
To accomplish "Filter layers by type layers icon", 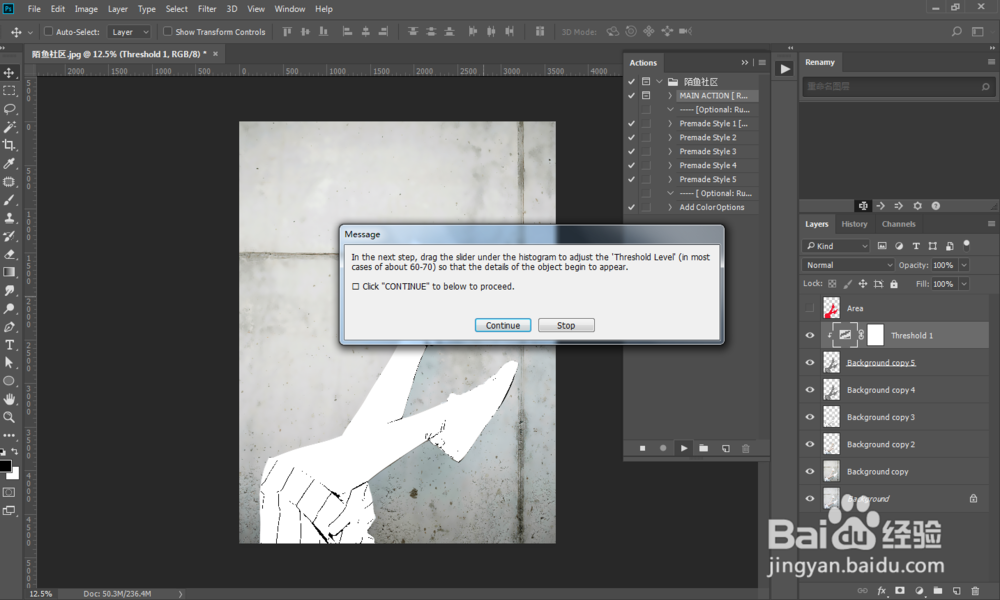I will click(x=916, y=246).
